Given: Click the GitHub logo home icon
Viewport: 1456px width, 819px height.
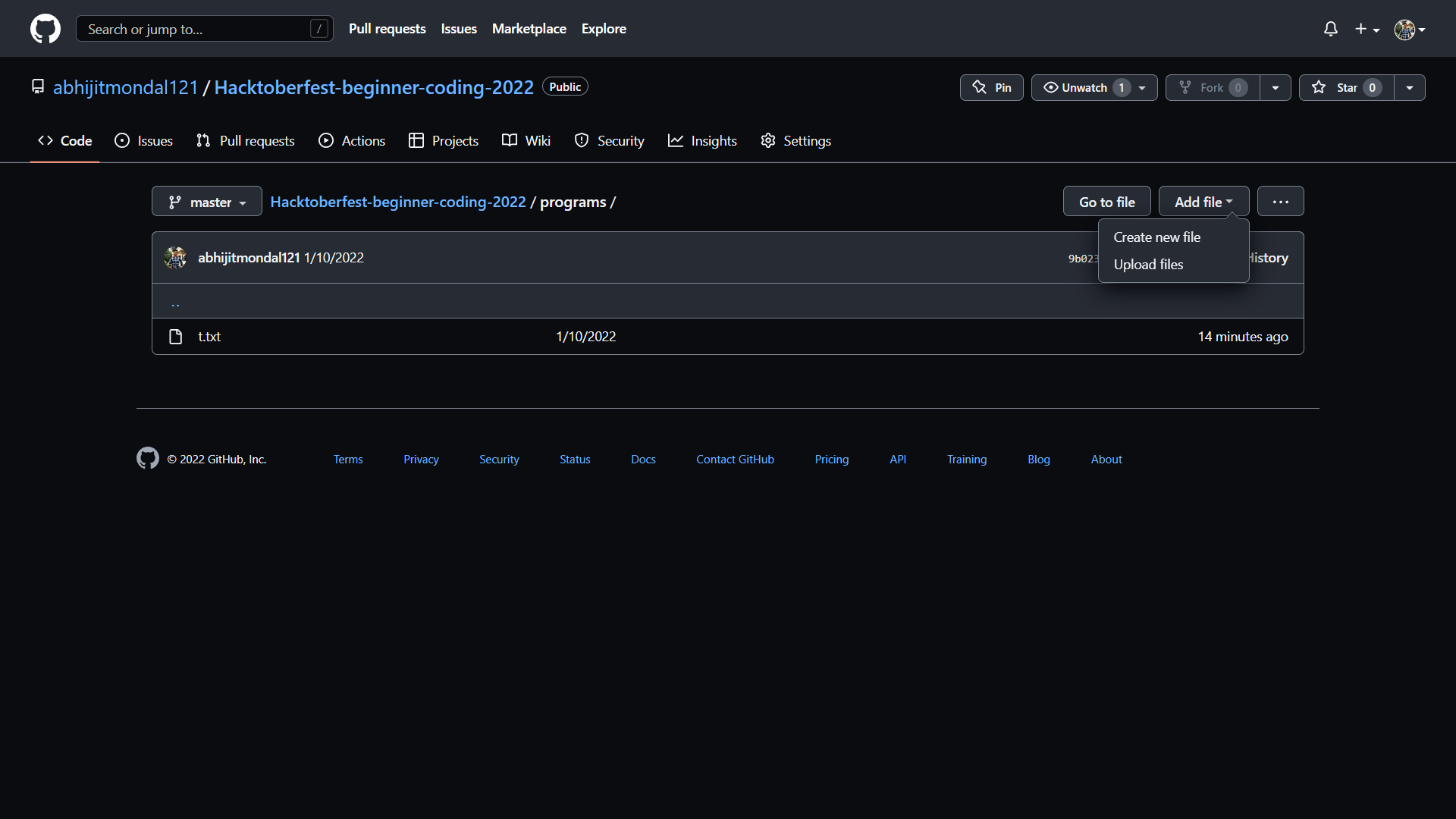Looking at the screenshot, I should pyautogui.click(x=45, y=29).
